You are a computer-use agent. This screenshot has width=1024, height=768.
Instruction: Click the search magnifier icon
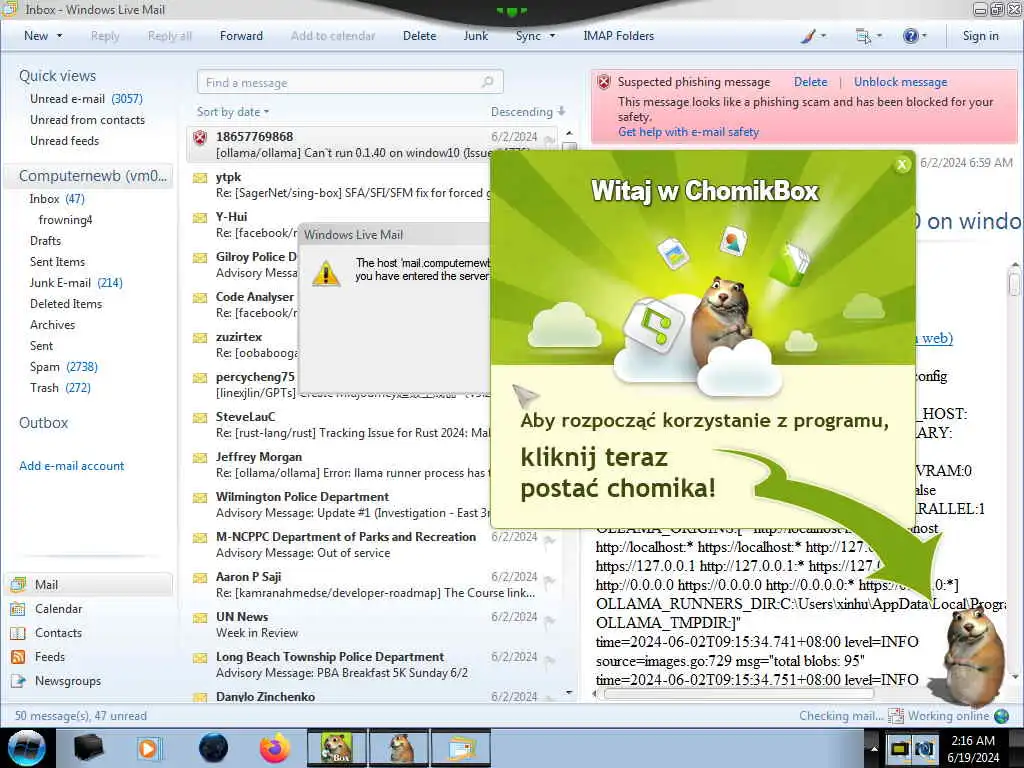[x=487, y=82]
